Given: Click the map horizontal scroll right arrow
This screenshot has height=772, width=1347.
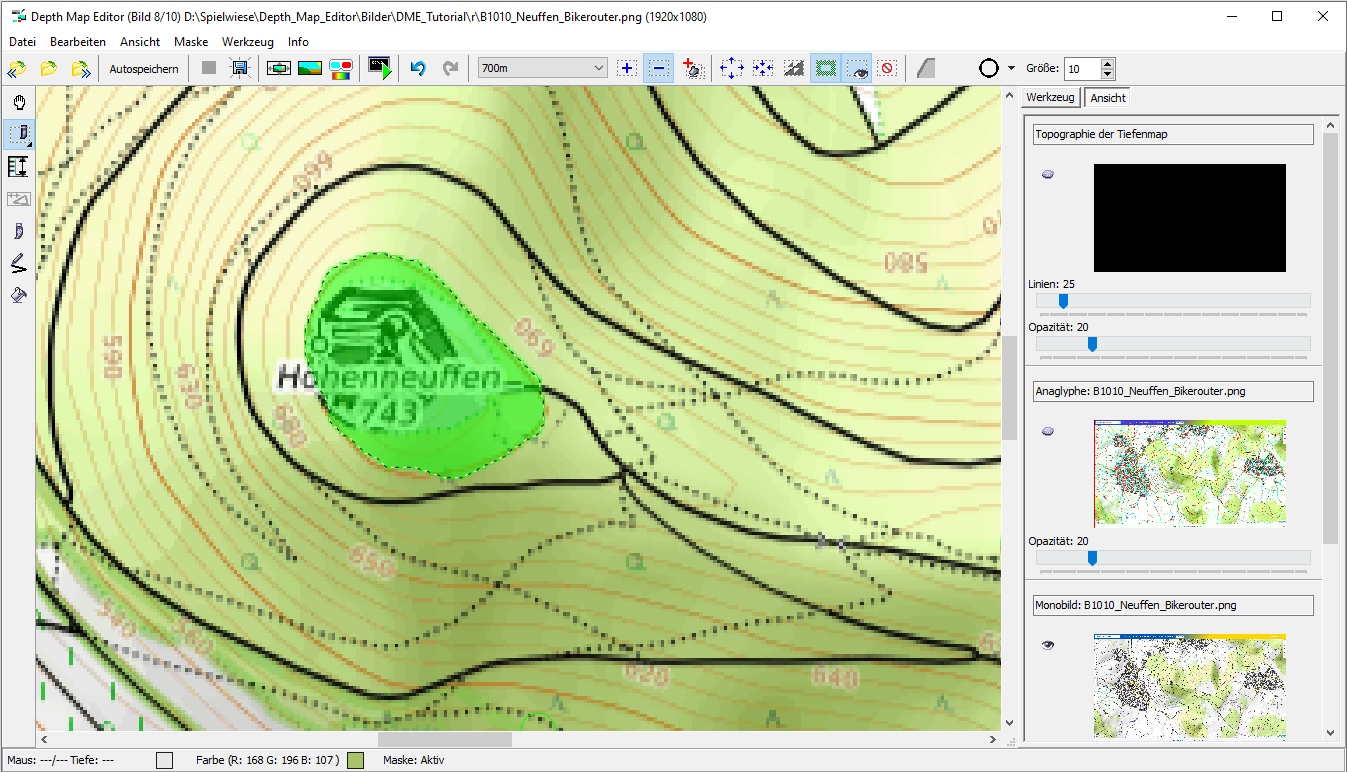Looking at the screenshot, I should pyautogui.click(x=992, y=740).
